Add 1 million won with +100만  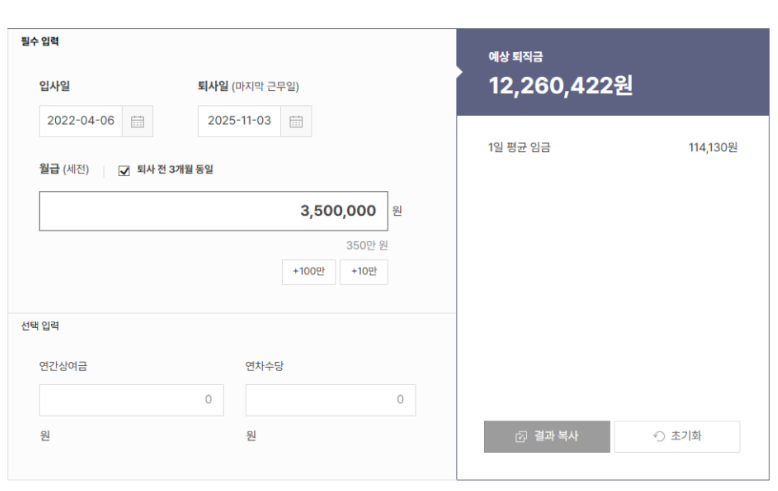click(308, 272)
